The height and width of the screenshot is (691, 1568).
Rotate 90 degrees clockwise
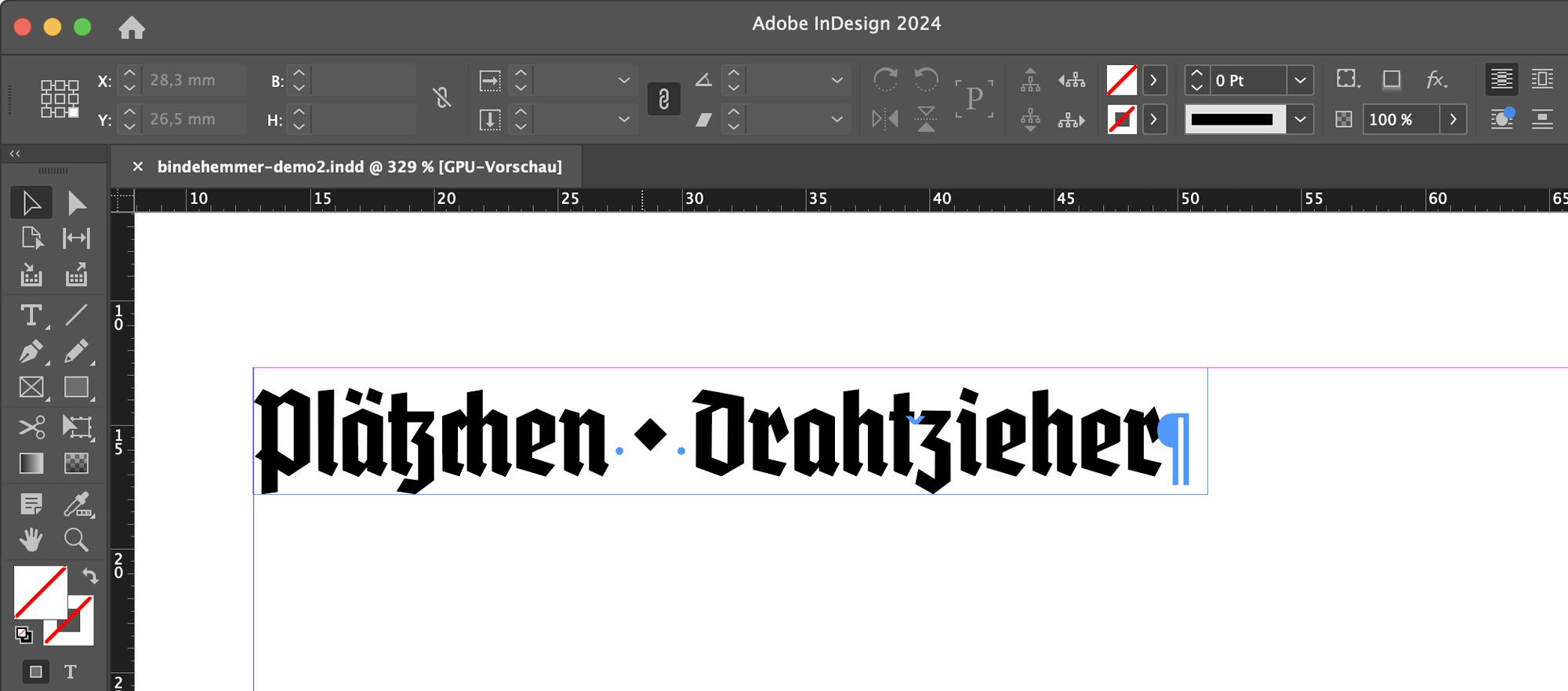click(885, 79)
